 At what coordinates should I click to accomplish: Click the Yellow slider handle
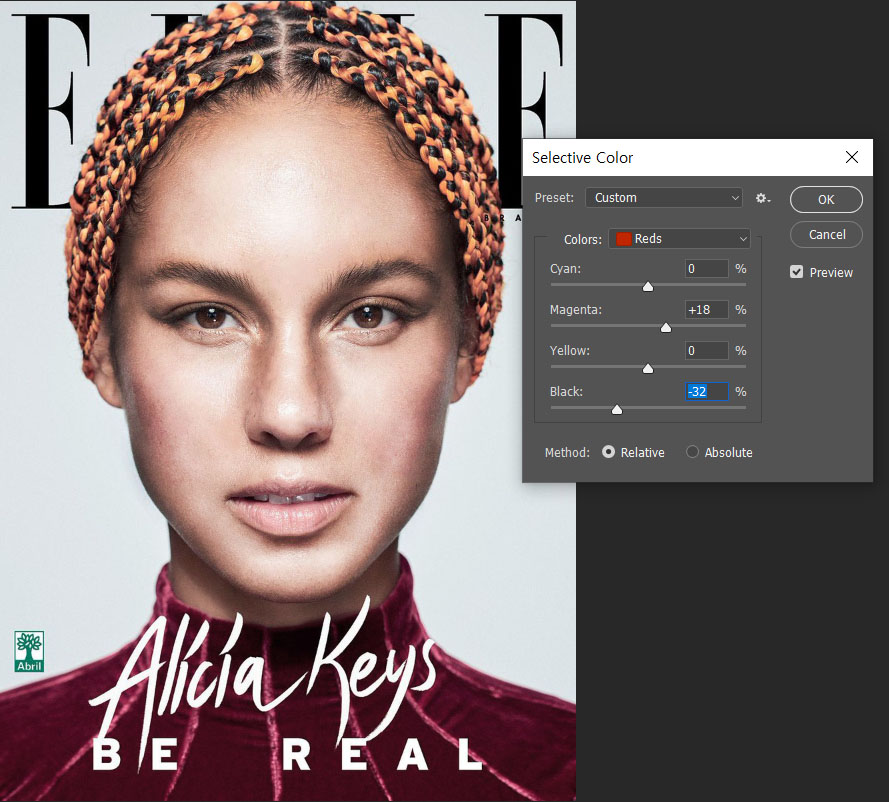point(647,368)
